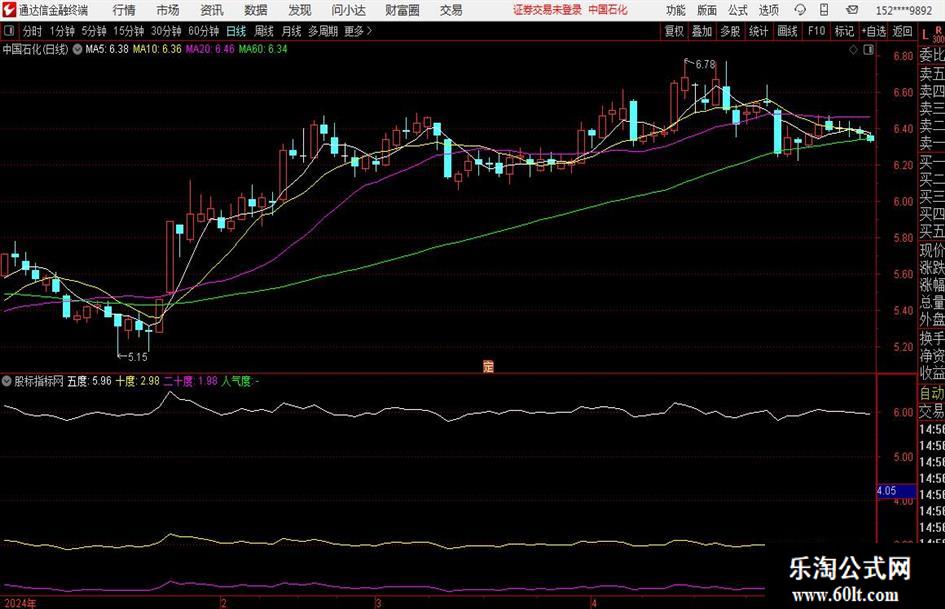Switch to the 30分钟 period
Image resolution: width=945 pixels, height=609 pixels.
(166, 31)
